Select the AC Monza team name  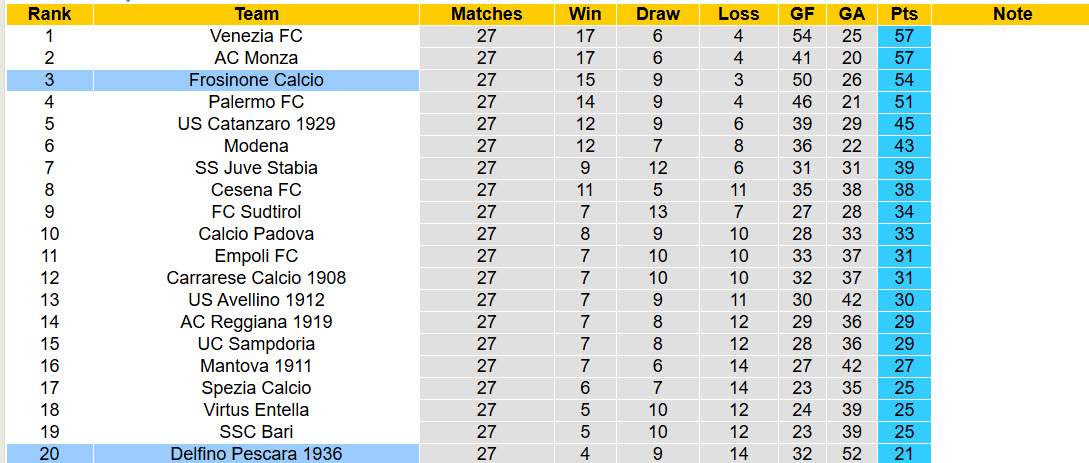pyautogui.click(x=256, y=58)
